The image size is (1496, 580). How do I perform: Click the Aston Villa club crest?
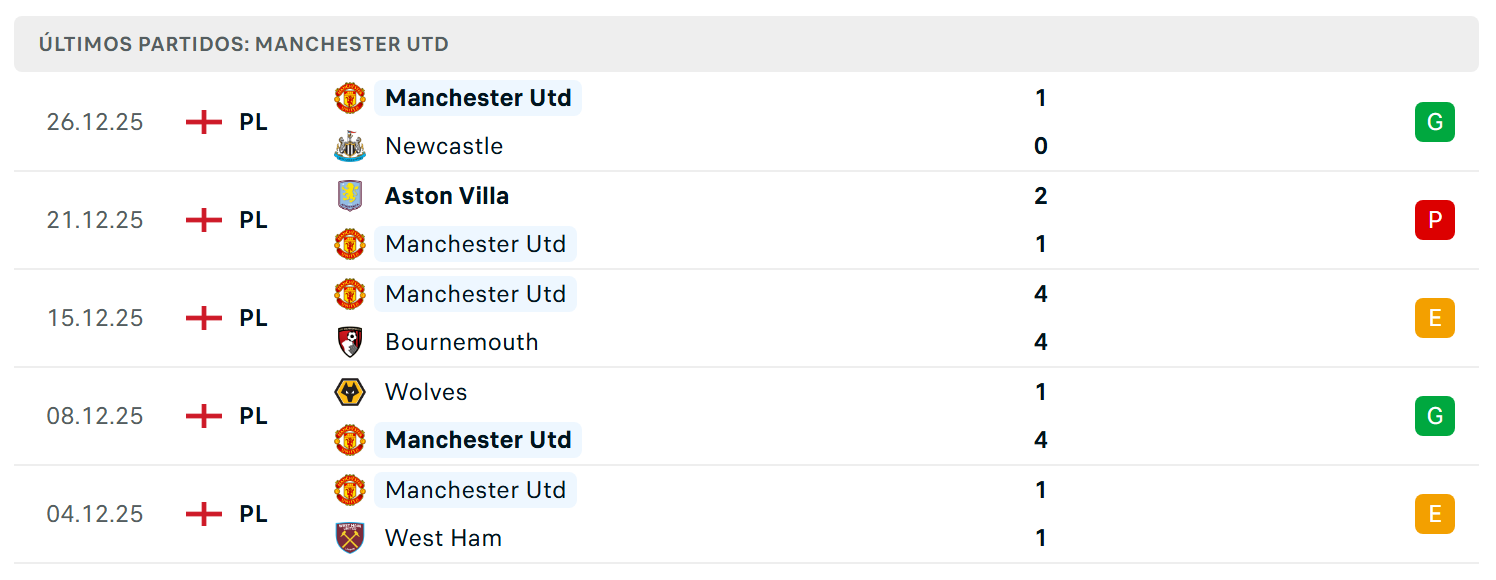(350, 196)
